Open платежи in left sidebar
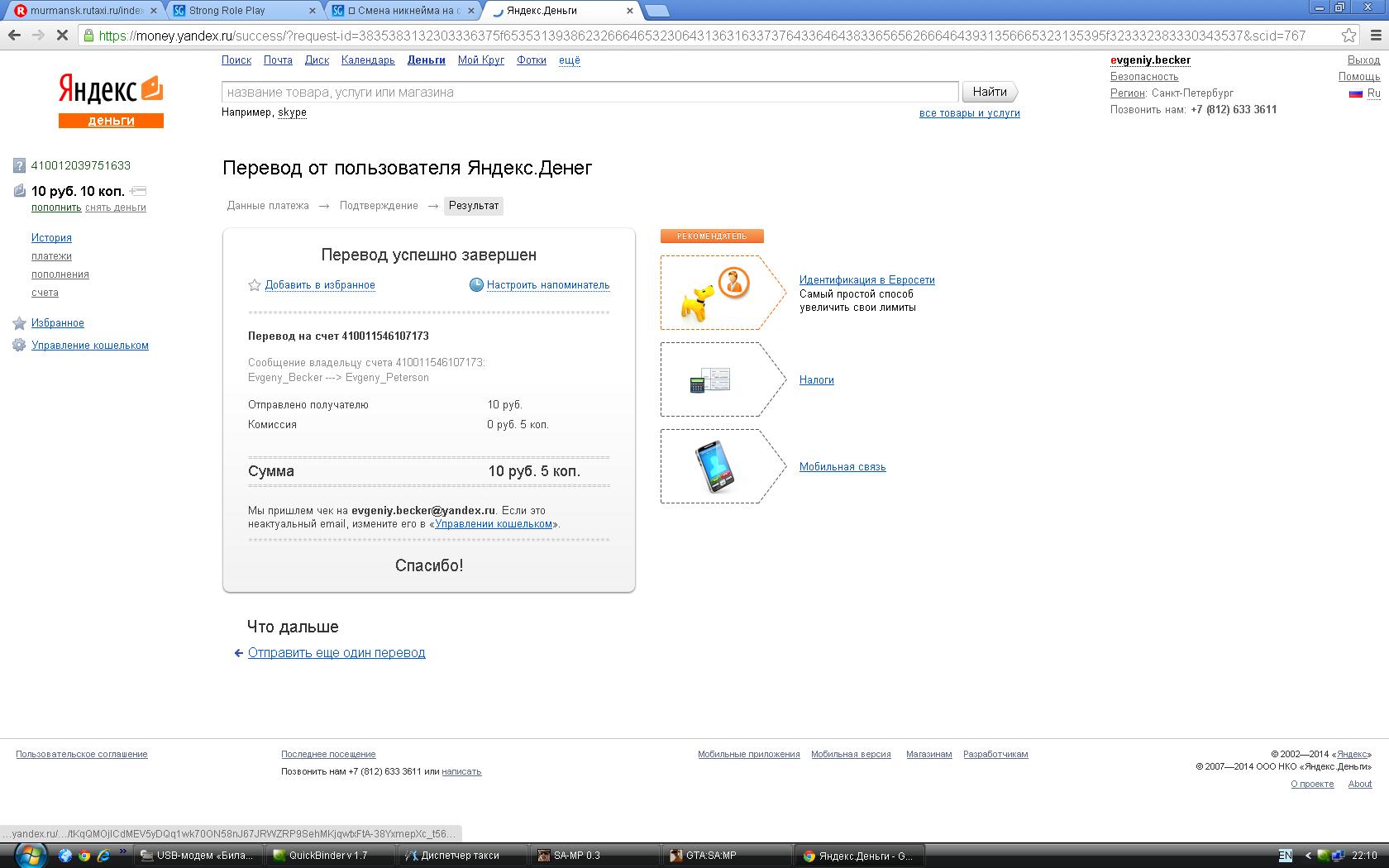 pyautogui.click(x=51, y=256)
